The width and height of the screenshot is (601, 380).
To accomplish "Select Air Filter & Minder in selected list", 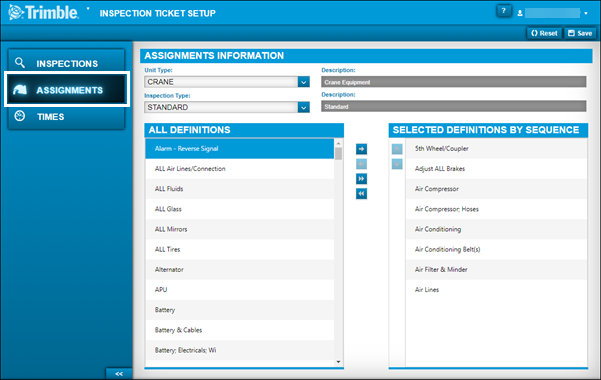I will coord(496,270).
